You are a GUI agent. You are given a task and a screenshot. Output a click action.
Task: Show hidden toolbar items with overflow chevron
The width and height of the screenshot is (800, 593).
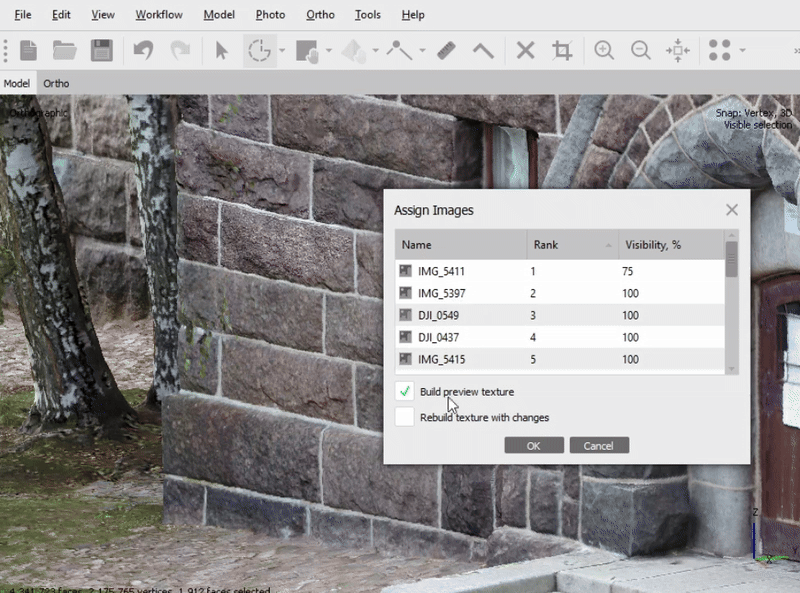(x=796, y=51)
